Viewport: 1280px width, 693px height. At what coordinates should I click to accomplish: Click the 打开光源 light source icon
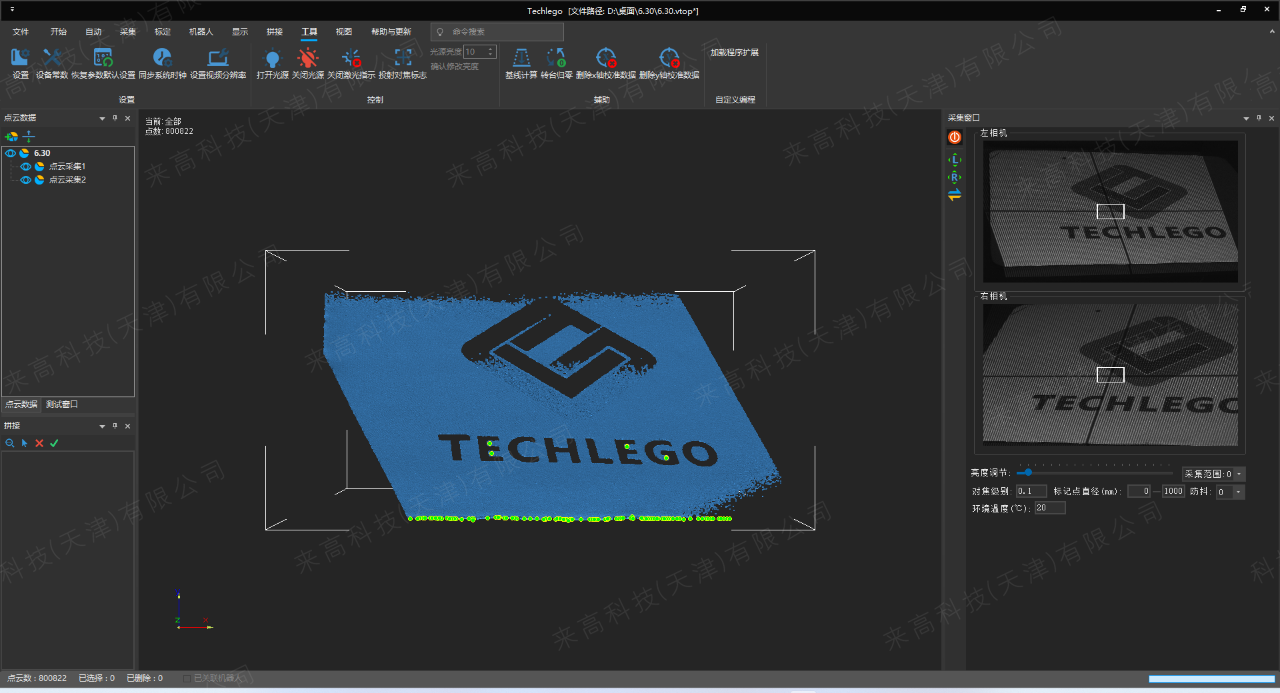[x=272, y=59]
